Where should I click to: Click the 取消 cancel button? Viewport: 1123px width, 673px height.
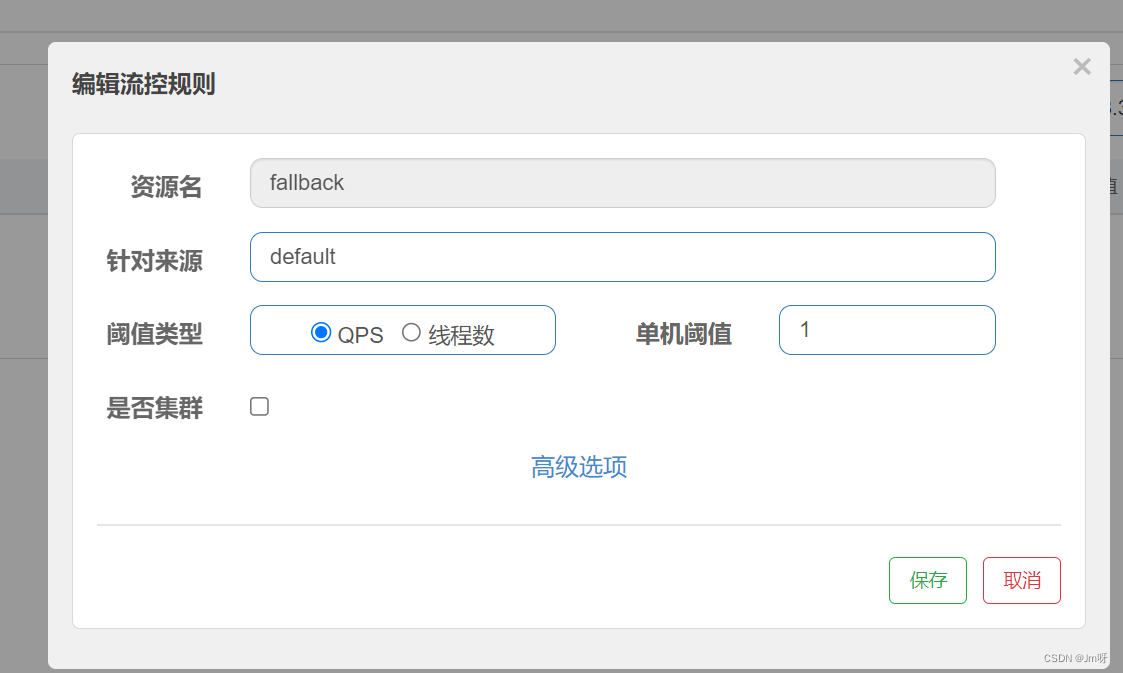1021,580
